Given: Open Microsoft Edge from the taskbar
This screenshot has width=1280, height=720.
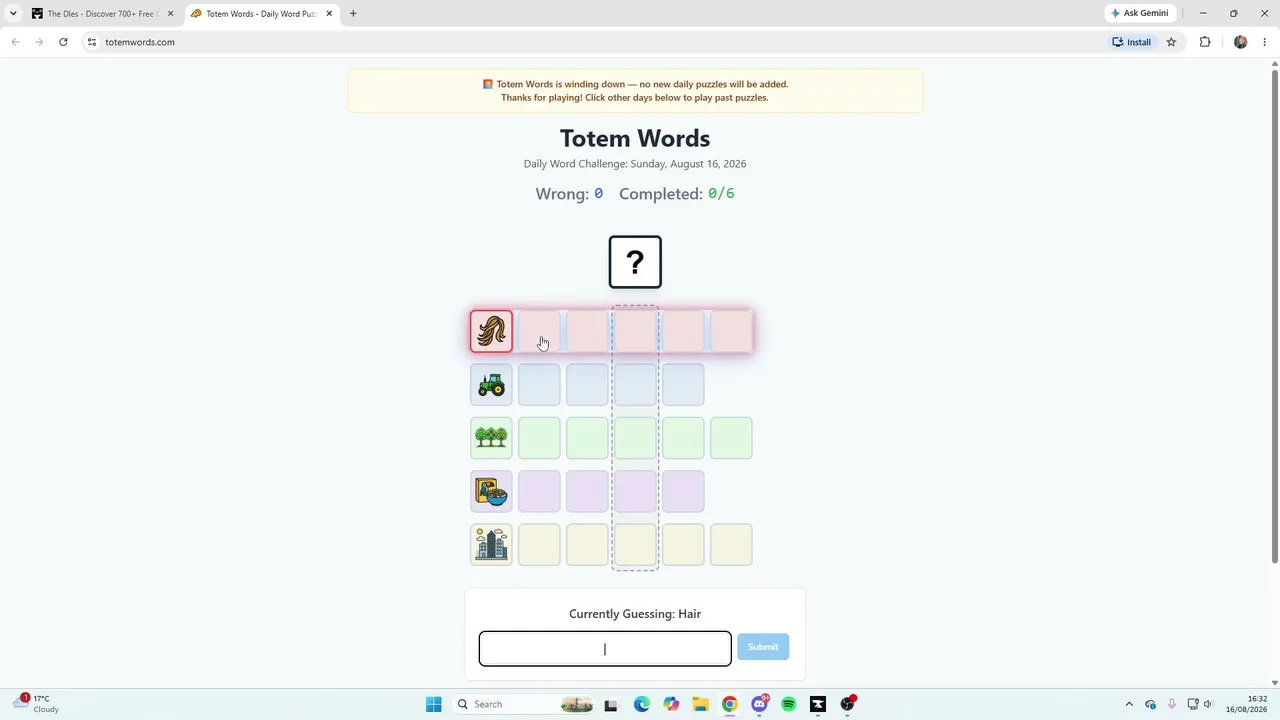Looking at the screenshot, I should [641, 704].
